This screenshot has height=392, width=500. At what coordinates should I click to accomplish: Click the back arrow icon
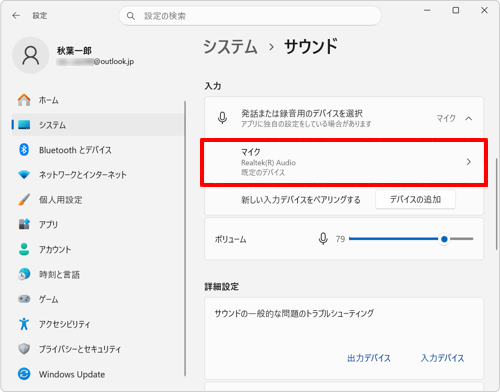click(16, 15)
